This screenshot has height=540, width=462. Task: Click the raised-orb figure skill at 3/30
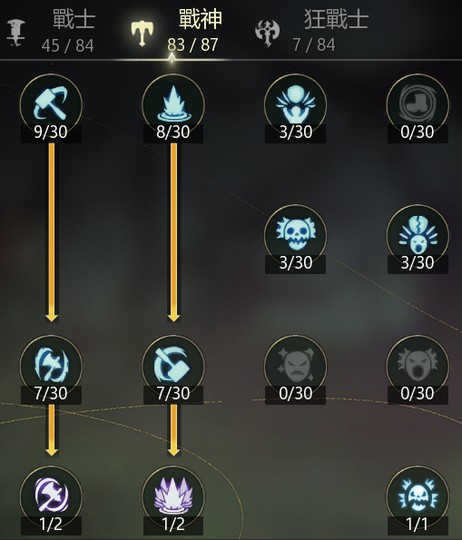[295, 105]
